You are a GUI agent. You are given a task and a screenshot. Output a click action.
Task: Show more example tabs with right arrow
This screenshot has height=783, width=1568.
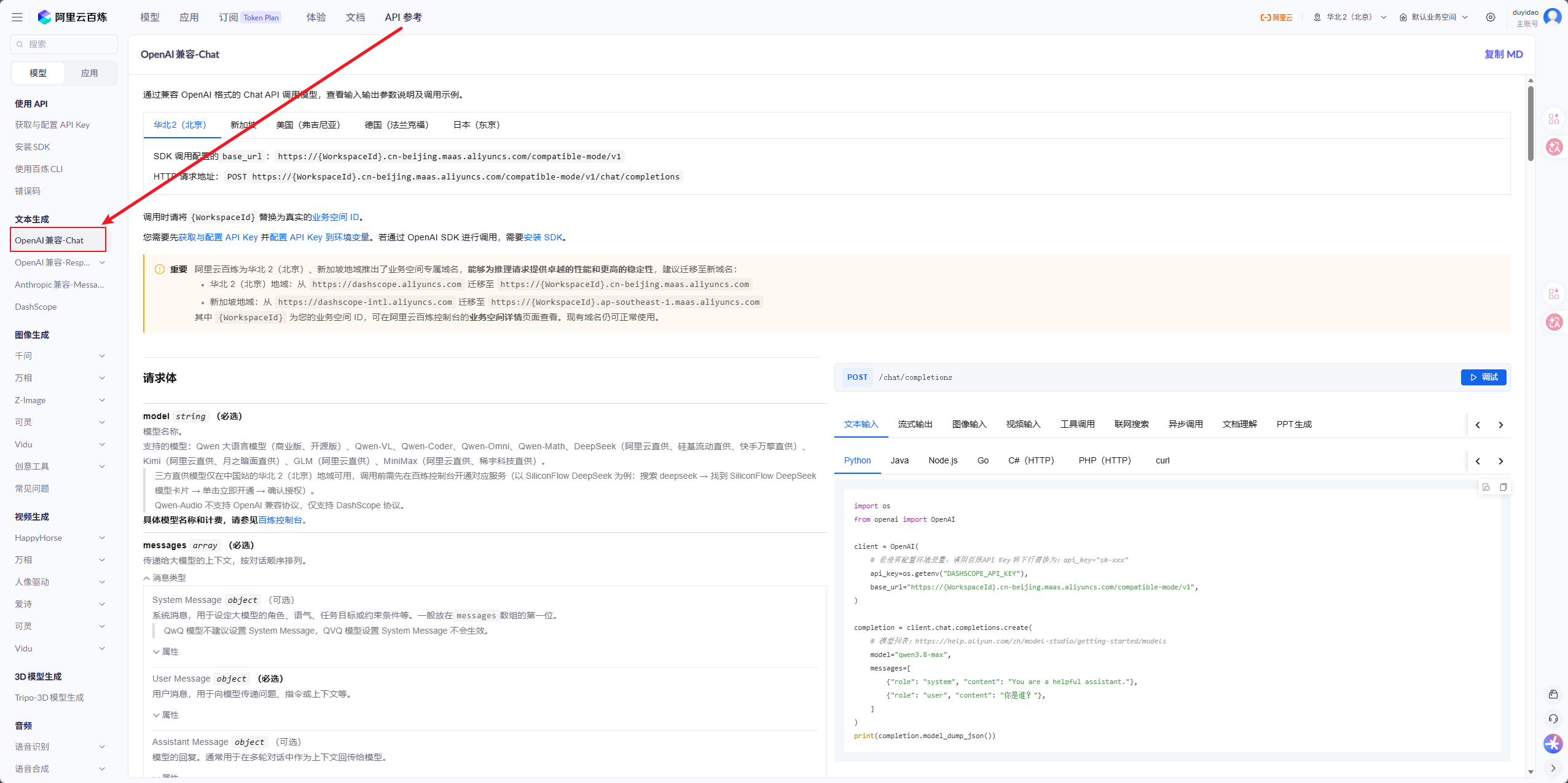tap(1501, 425)
